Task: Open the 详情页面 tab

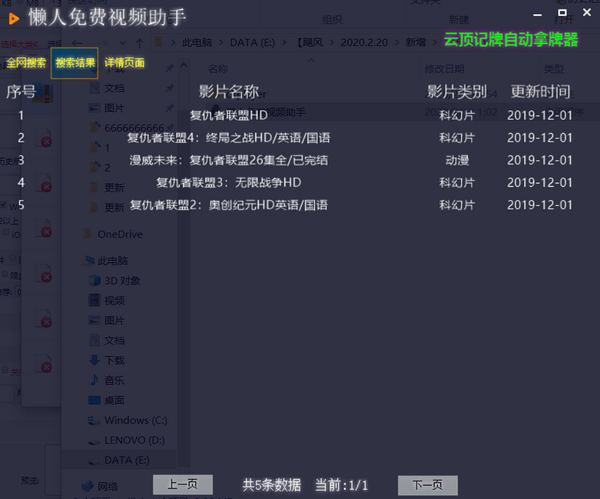Action: coord(124,63)
